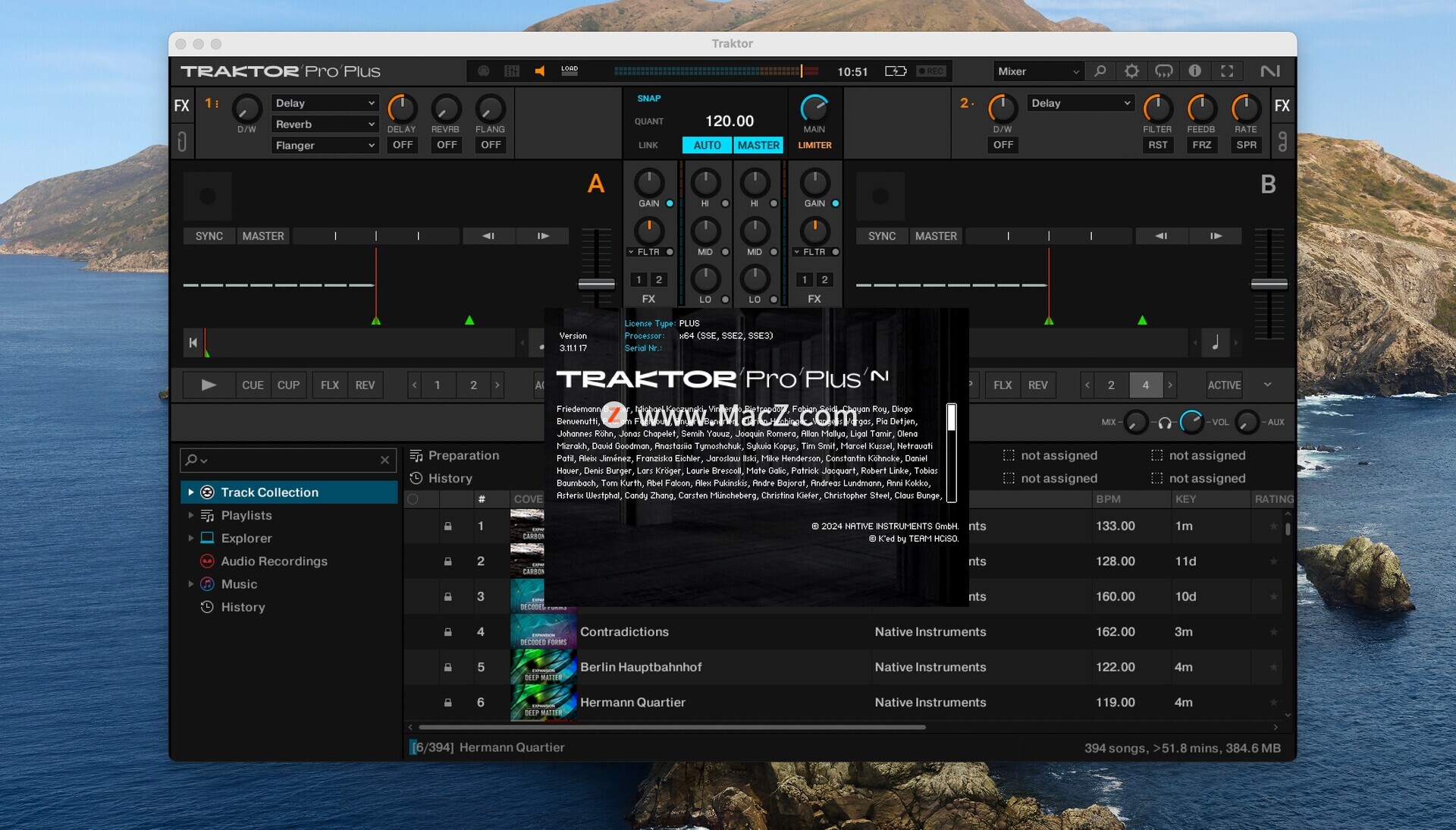The width and height of the screenshot is (1456, 830).
Task: Toggle SNAP mode
Action: [x=648, y=99]
